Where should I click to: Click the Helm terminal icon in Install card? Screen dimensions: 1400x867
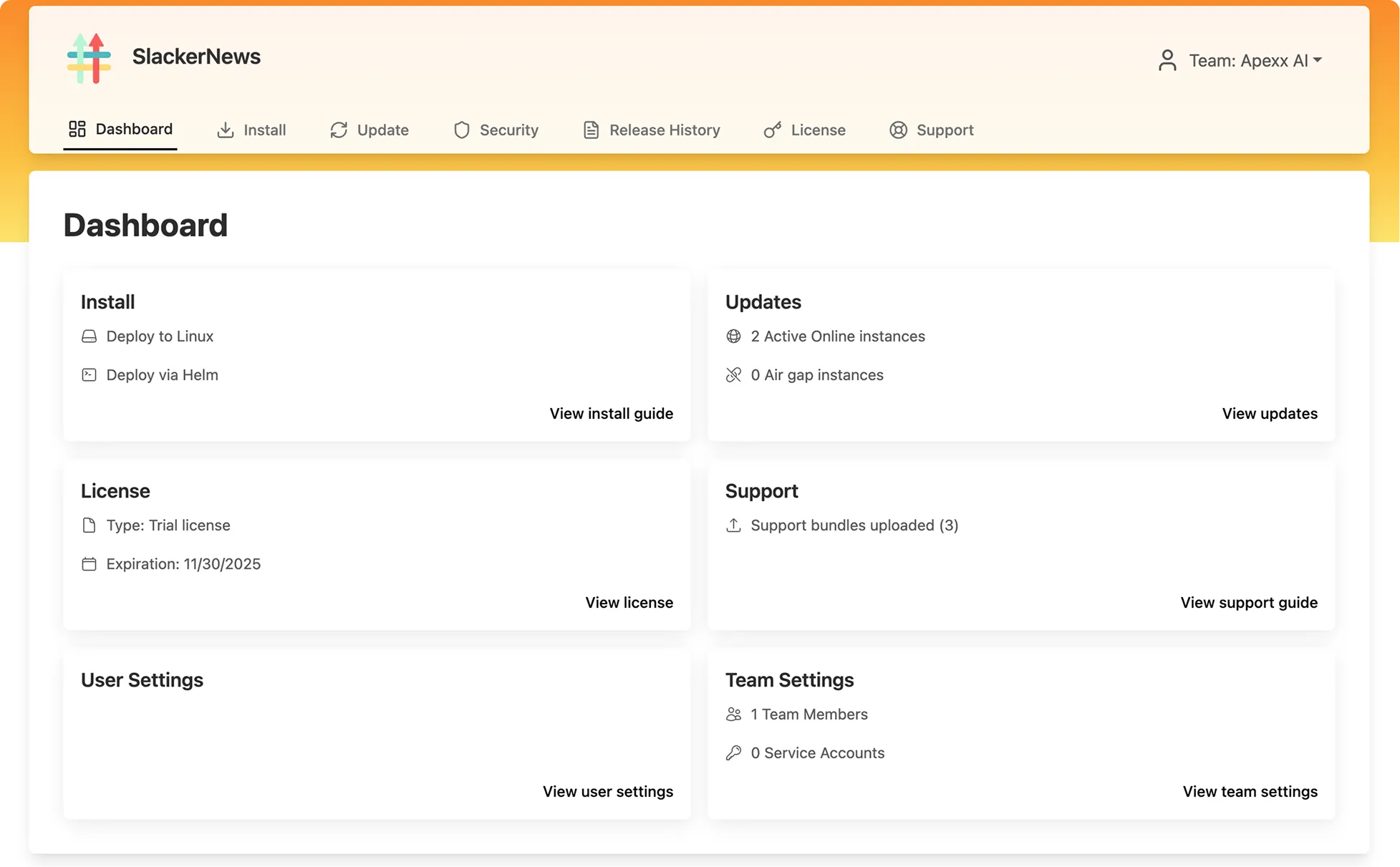pyautogui.click(x=89, y=374)
